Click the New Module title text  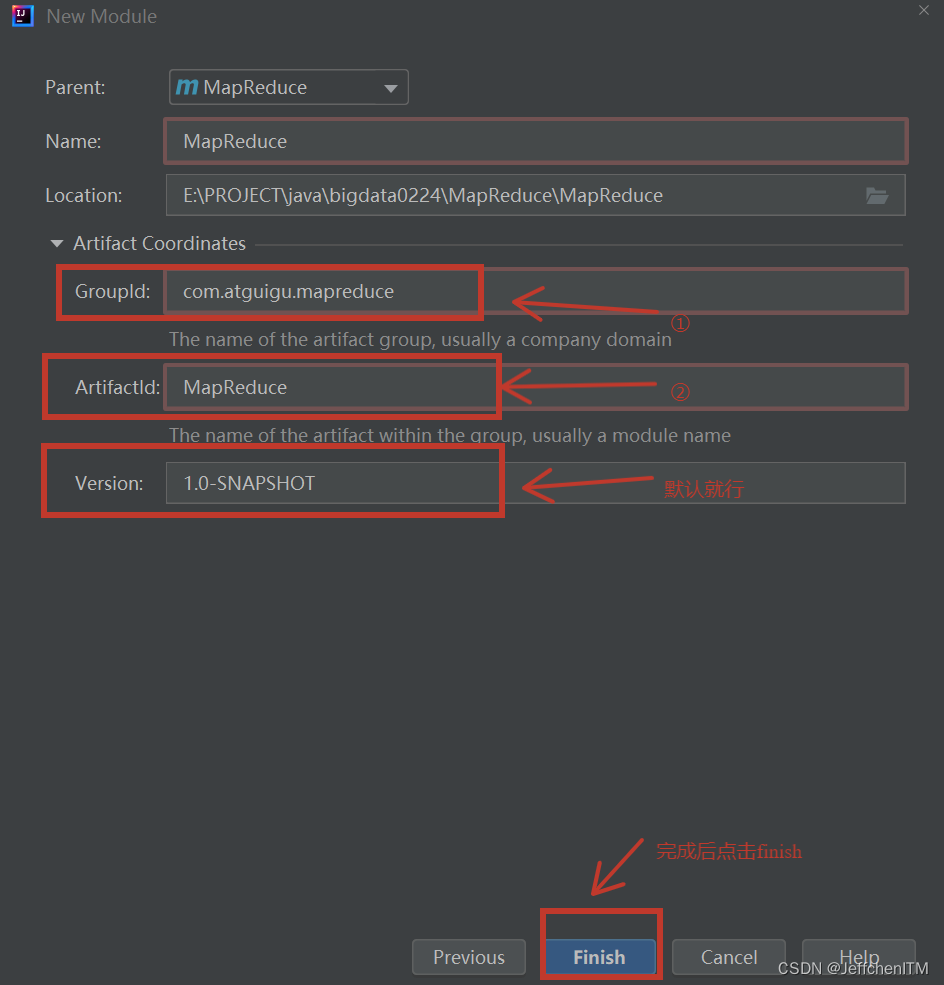pyautogui.click(x=102, y=17)
